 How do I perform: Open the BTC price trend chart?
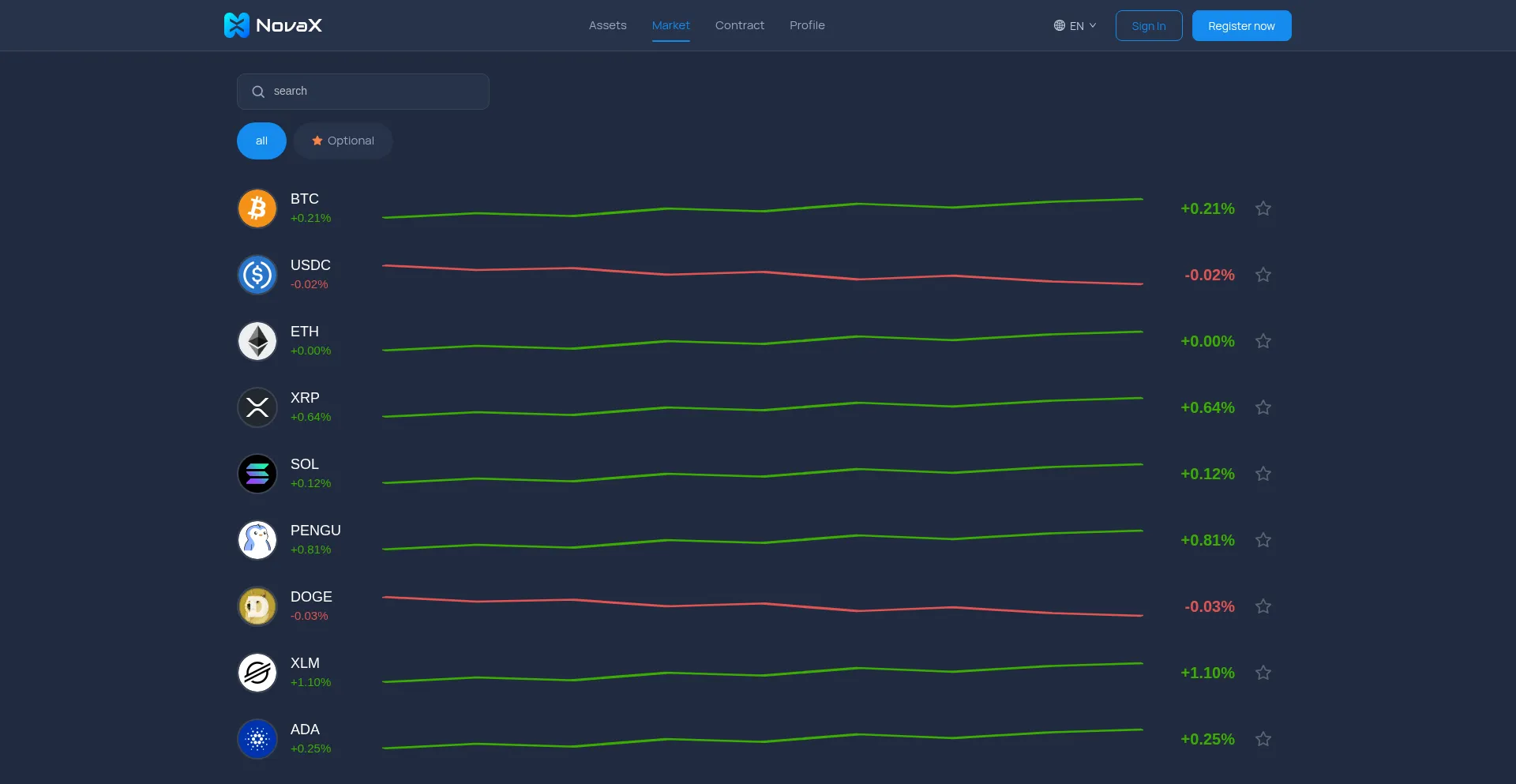pos(763,208)
